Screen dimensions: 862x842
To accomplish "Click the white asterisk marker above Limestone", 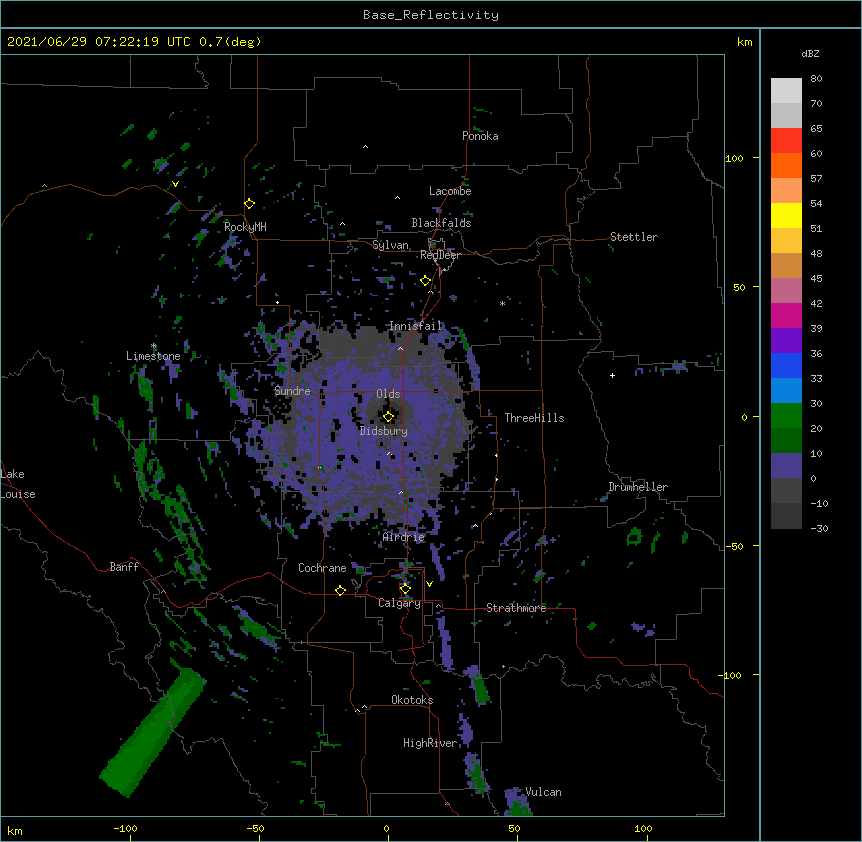I will [154, 346].
